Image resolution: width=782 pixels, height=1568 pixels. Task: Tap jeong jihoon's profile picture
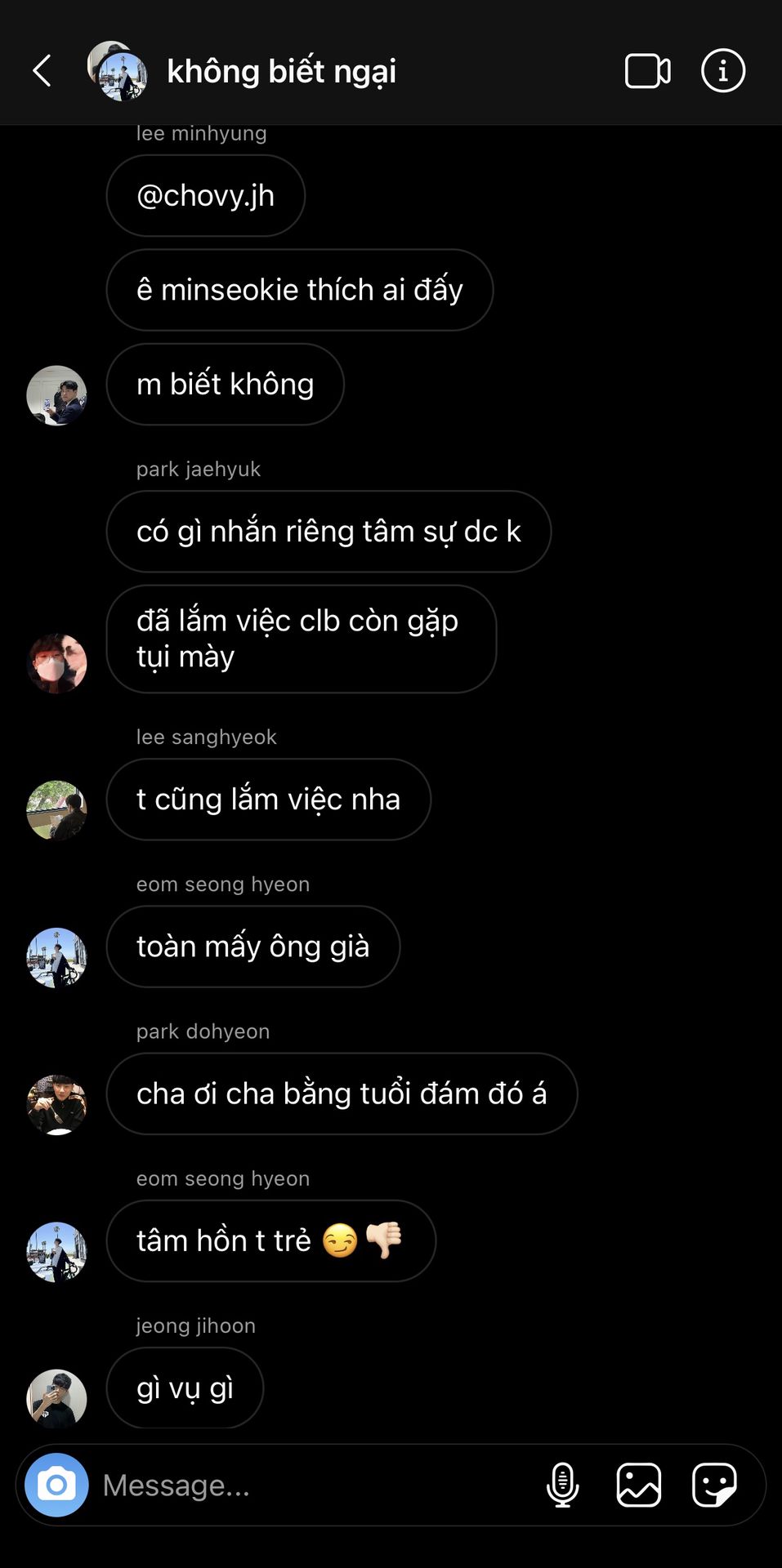tap(56, 1398)
